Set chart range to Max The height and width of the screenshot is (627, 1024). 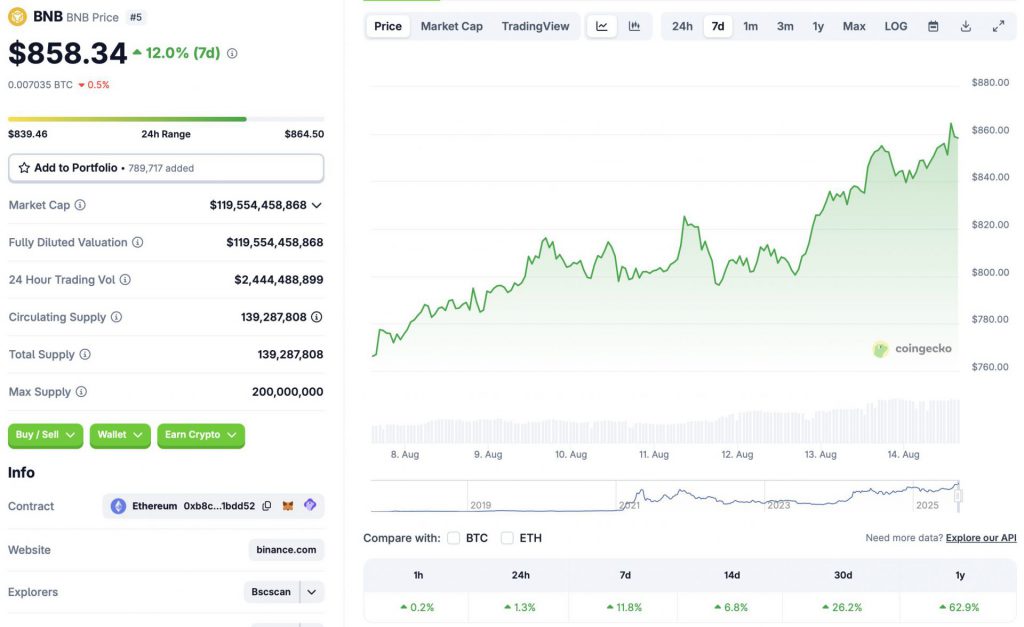tap(854, 26)
